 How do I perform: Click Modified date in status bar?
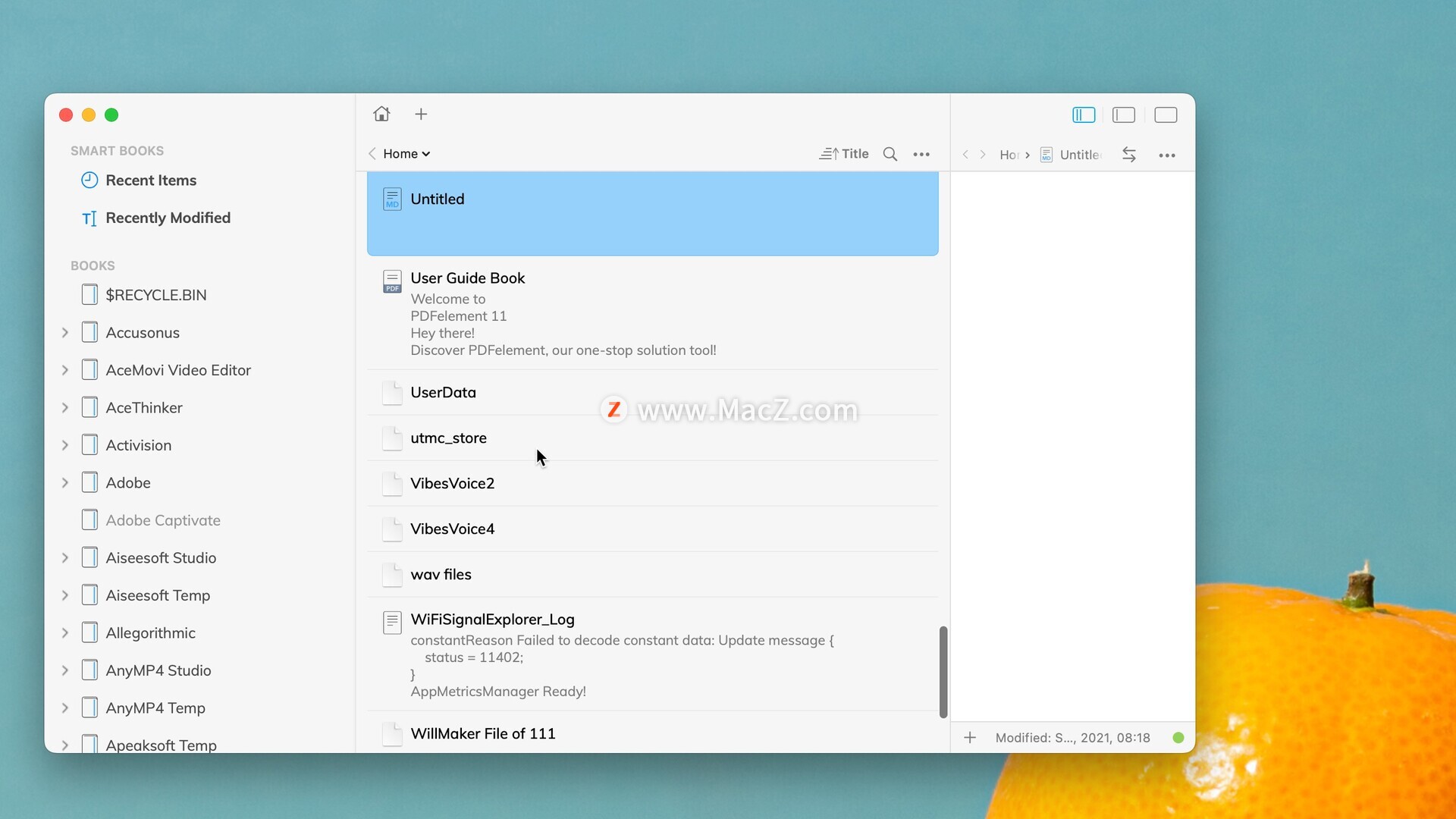tap(1072, 738)
